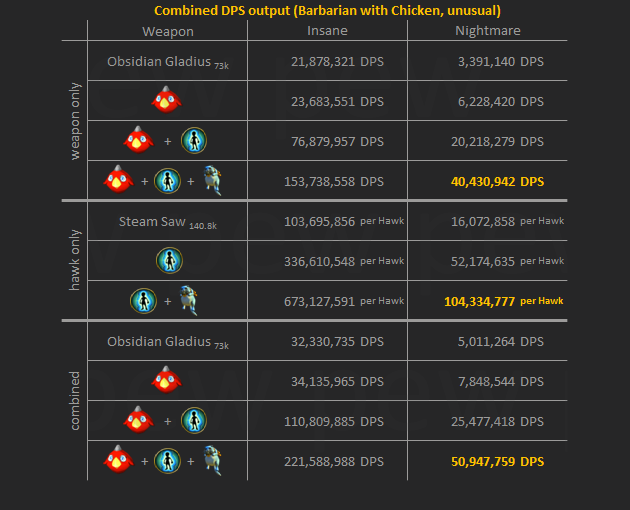Click the blue skill icon in the 673,127,591 row
The image size is (630, 510).
[144, 300]
